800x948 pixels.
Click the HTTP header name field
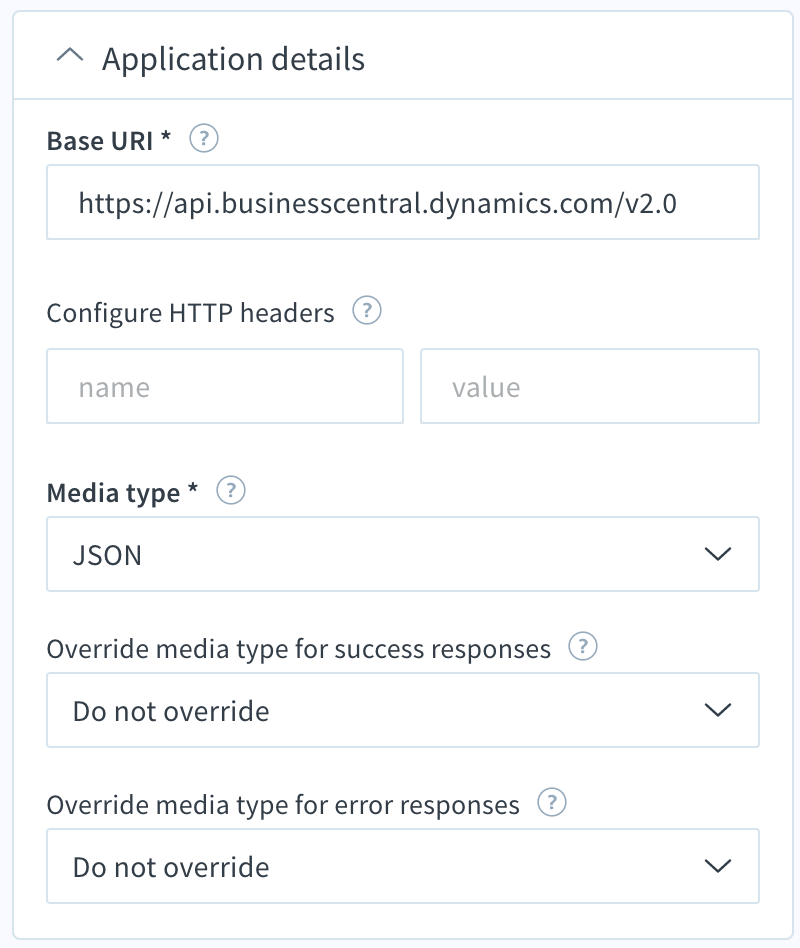pos(225,386)
